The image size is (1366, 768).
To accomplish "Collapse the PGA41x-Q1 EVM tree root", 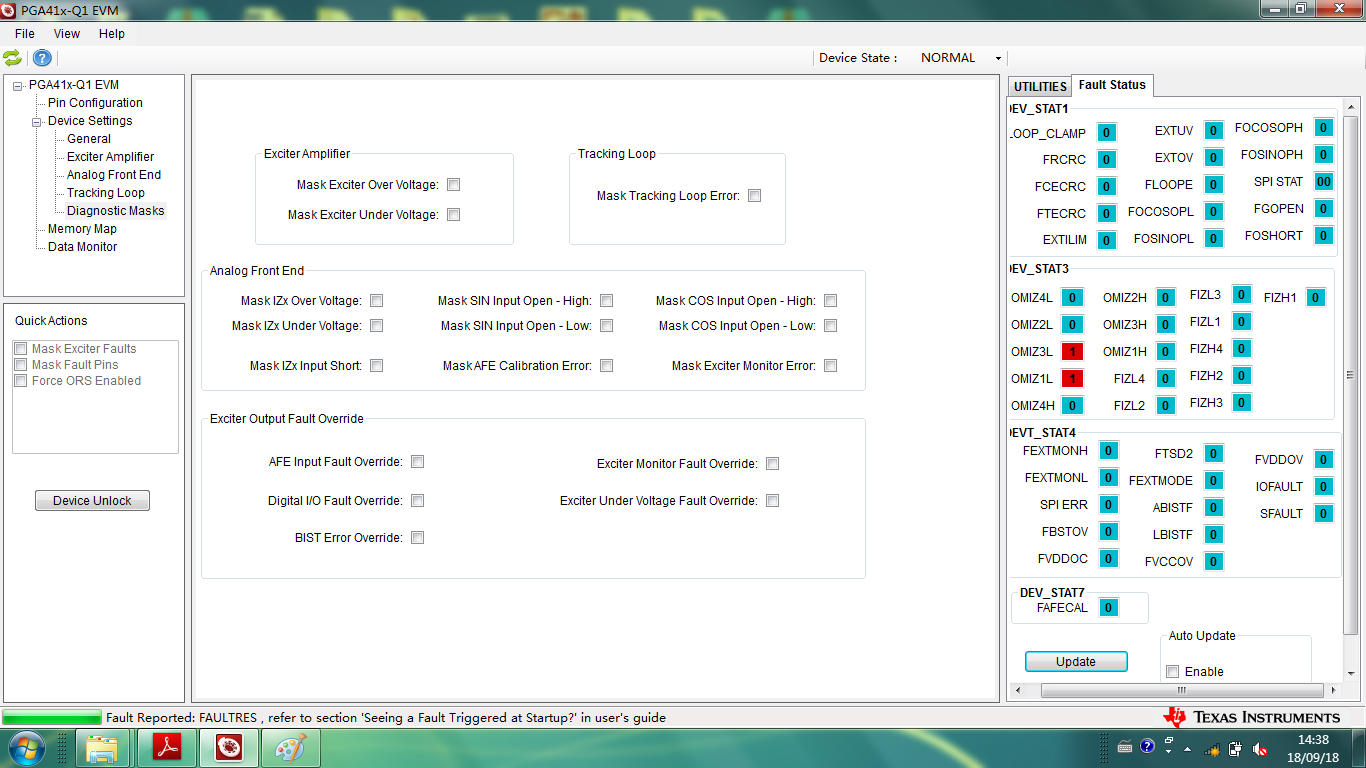I will 18,85.
